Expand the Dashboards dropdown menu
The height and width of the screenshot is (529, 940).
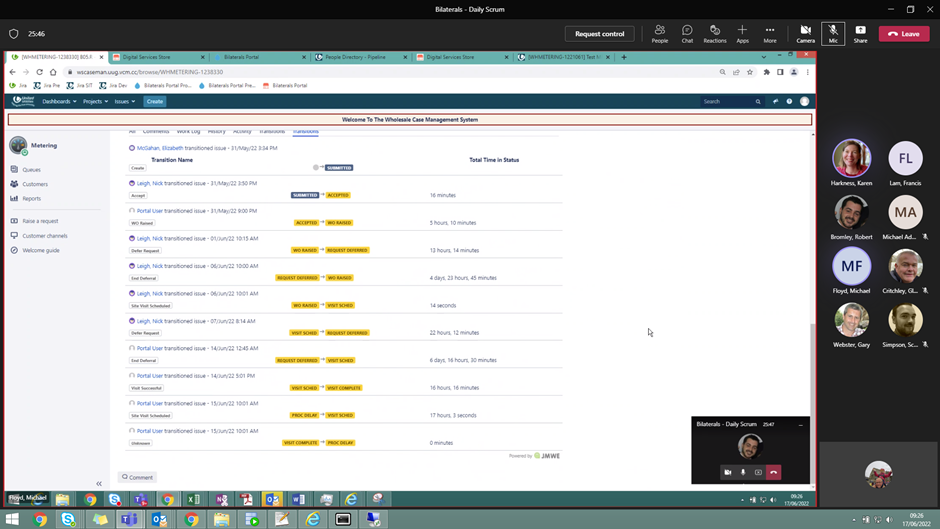(59, 101)
